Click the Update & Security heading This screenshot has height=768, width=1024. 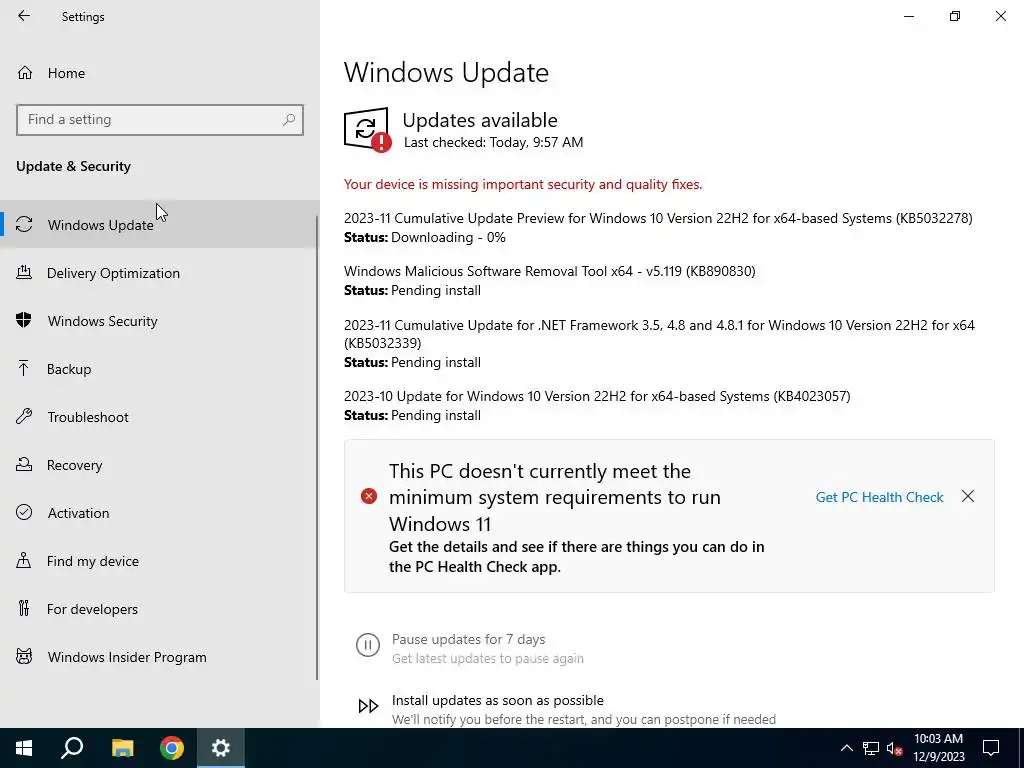[x=73, y=167]
